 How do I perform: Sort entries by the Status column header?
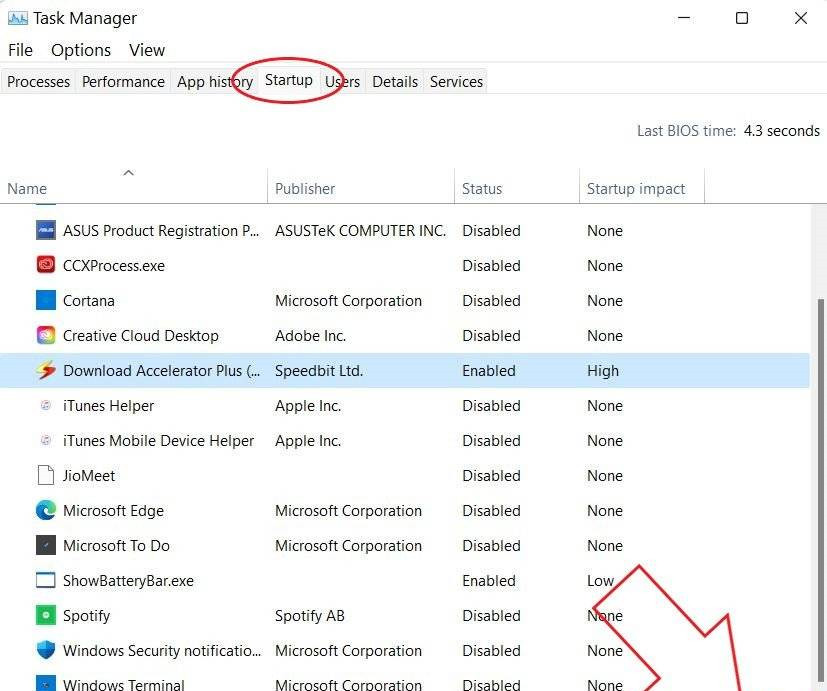point(481,188)
